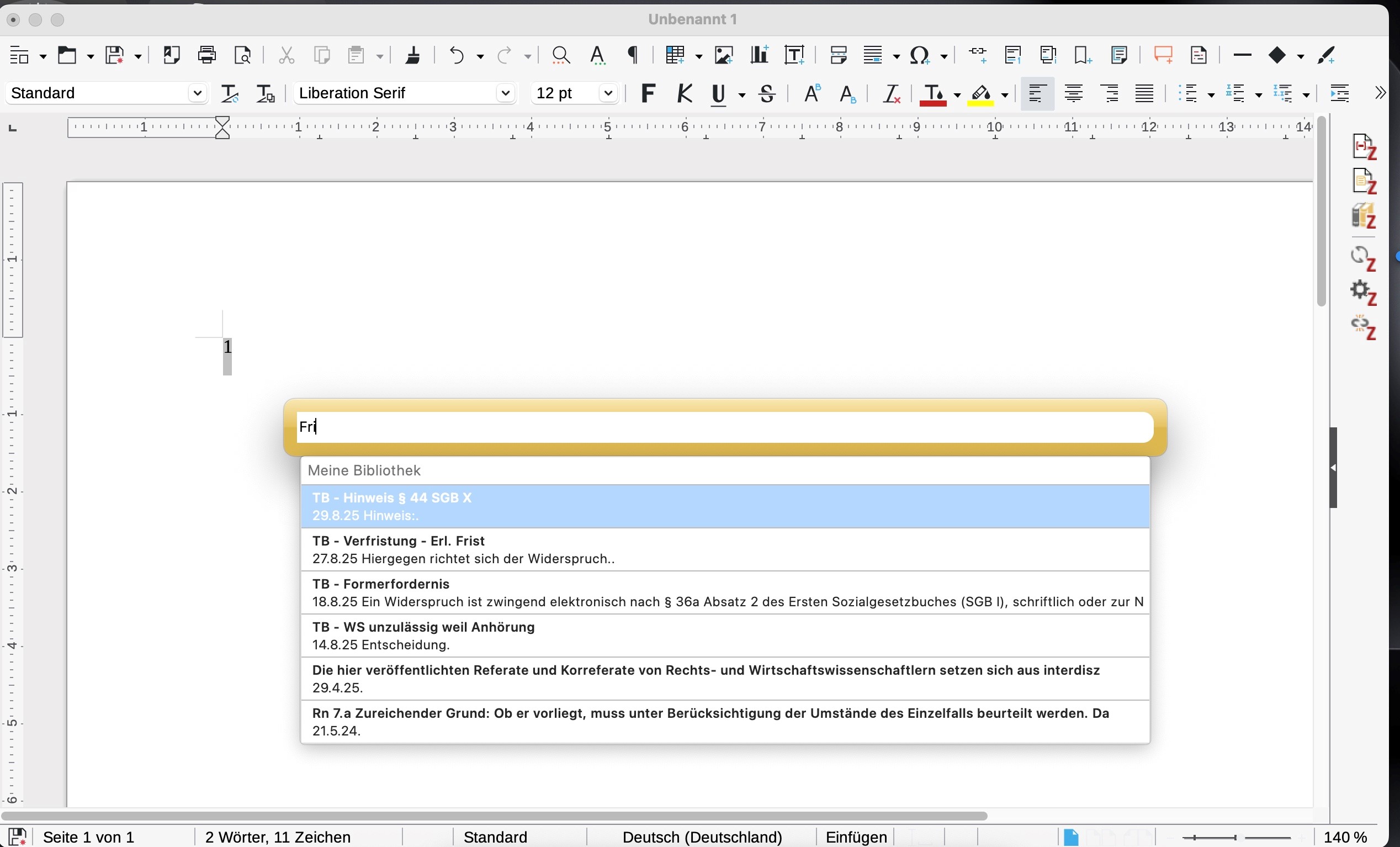Image resolution: width=1400 pixels, height=847 pixels.
Task: Click Seite 1 von 1 page indicator
Action: click(89, 837)
